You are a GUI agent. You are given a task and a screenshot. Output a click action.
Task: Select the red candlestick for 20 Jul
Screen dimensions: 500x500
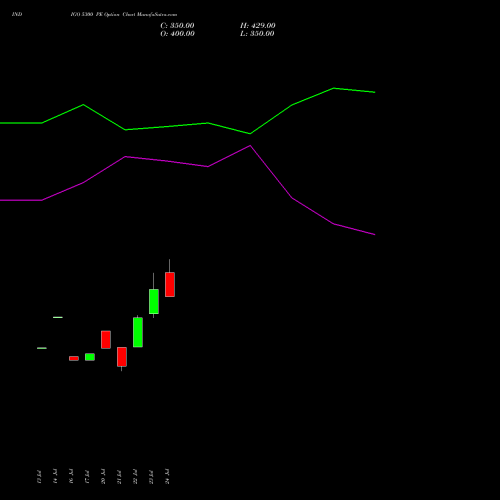(x=106, y=339)
